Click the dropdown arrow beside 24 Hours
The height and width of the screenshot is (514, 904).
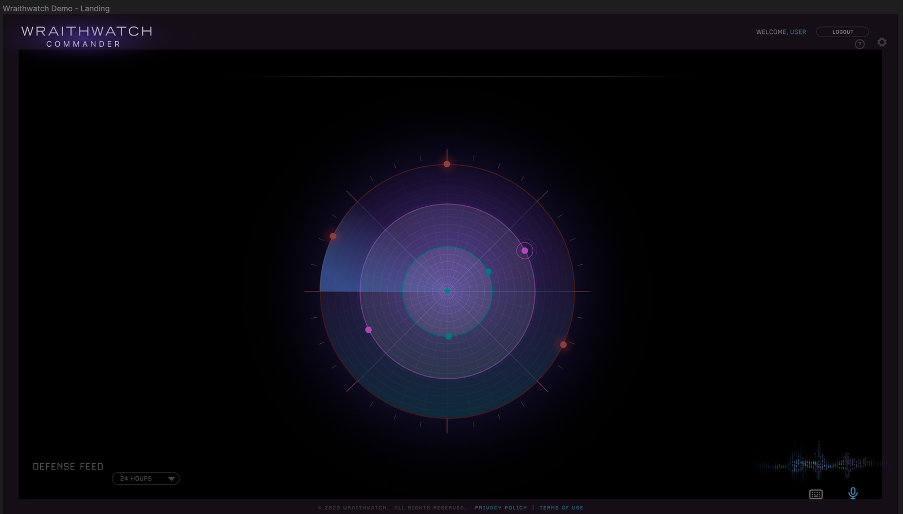click(x=171, y=479)
